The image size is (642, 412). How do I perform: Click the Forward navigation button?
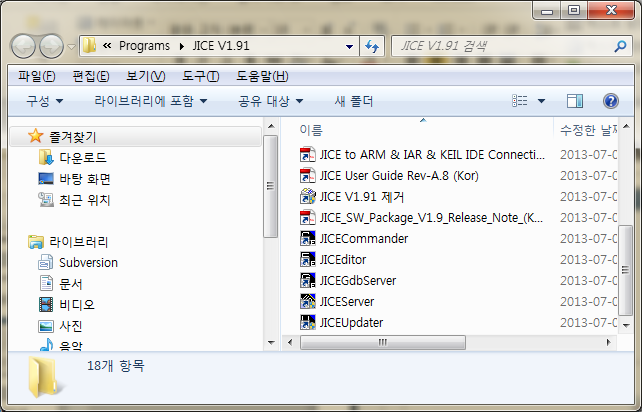point(51,46)
